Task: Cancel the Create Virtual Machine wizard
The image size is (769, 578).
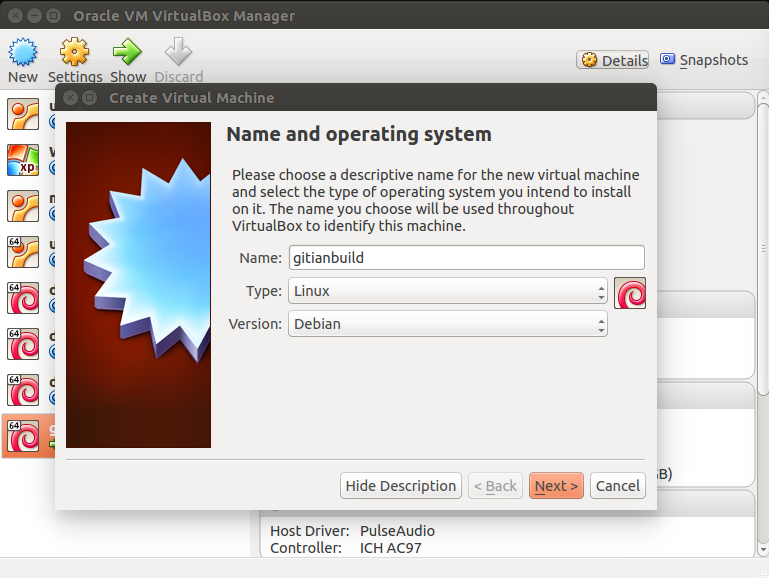Action: coord(617,486)
